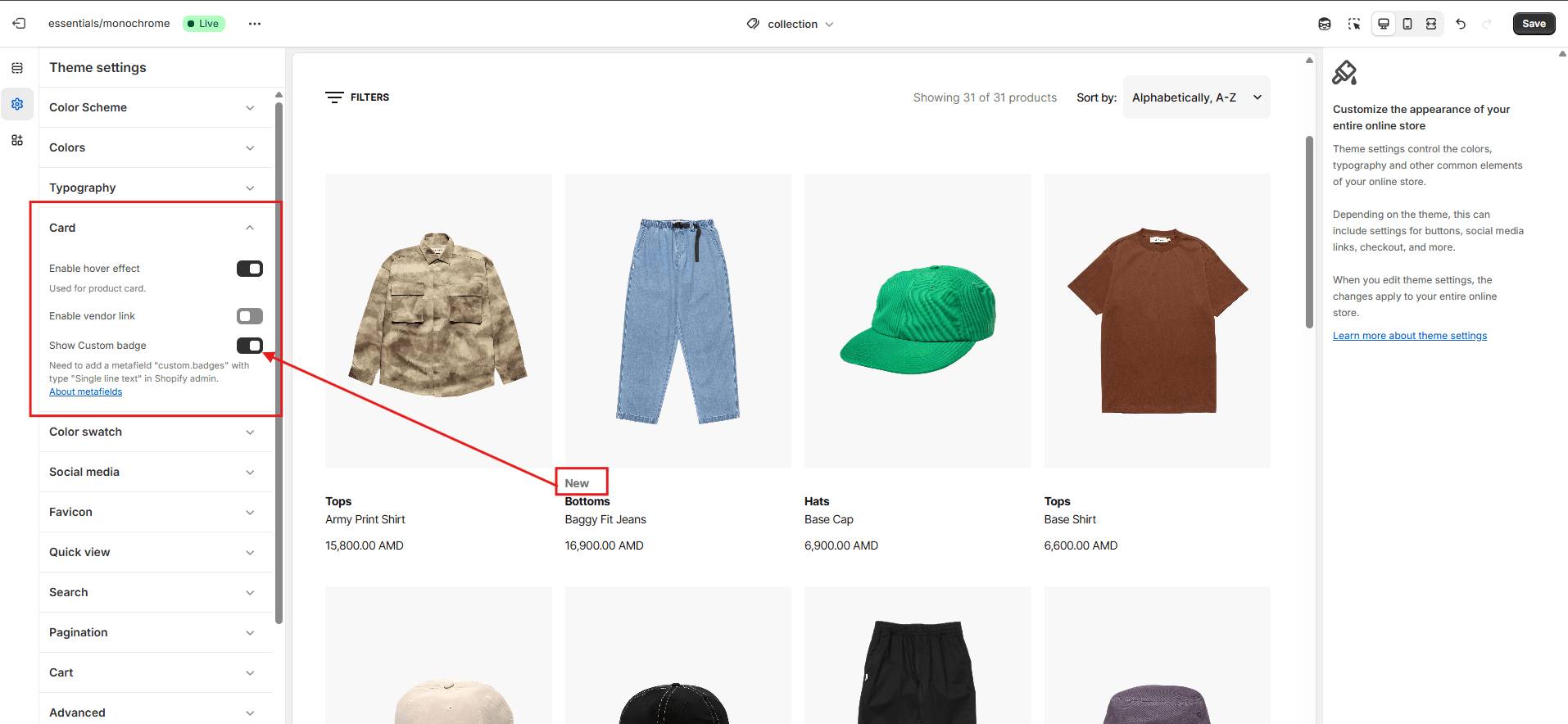Switch to fullscreen width preview icon
Image resolution: width=1568 pixels, height=724 pixels.
click(x=1431, y=24)
